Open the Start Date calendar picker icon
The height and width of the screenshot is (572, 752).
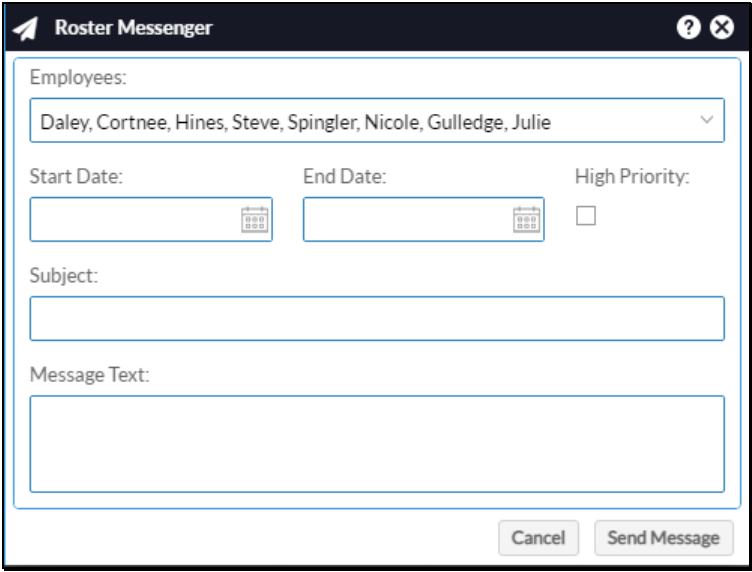pos(255,220)
